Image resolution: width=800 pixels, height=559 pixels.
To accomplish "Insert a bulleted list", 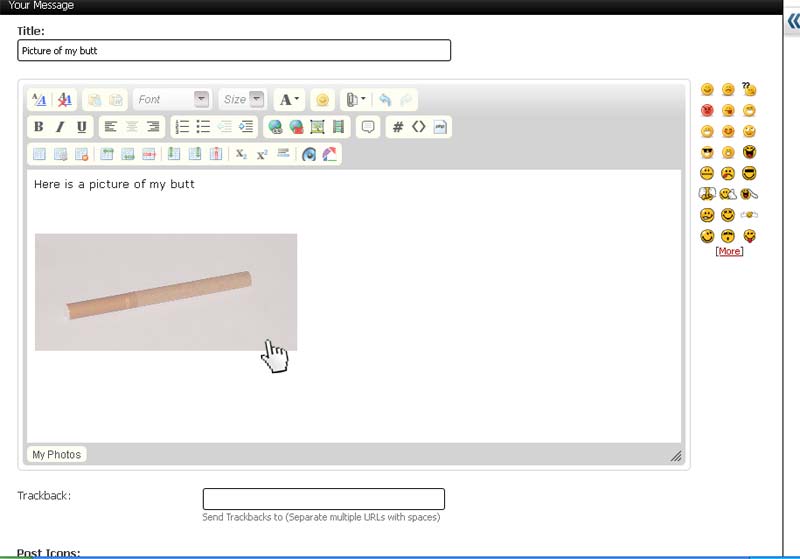I will click(x=203, y=127).
